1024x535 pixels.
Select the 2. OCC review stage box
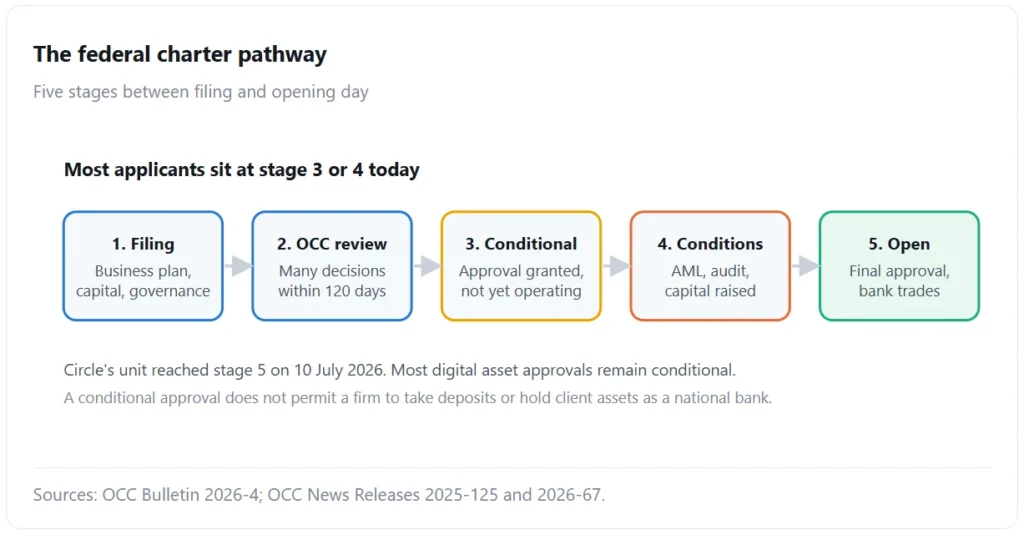[332, 266]
